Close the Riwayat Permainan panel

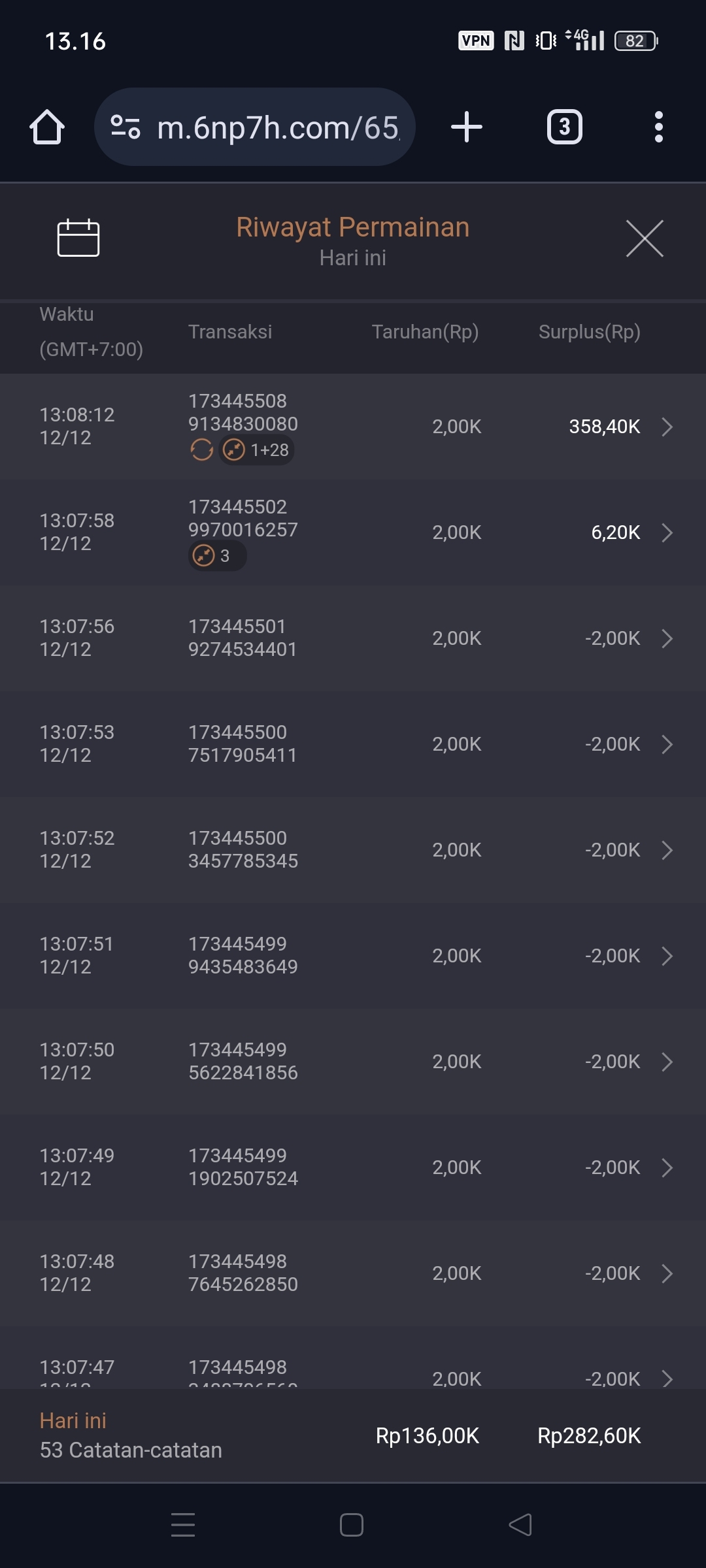645,238
